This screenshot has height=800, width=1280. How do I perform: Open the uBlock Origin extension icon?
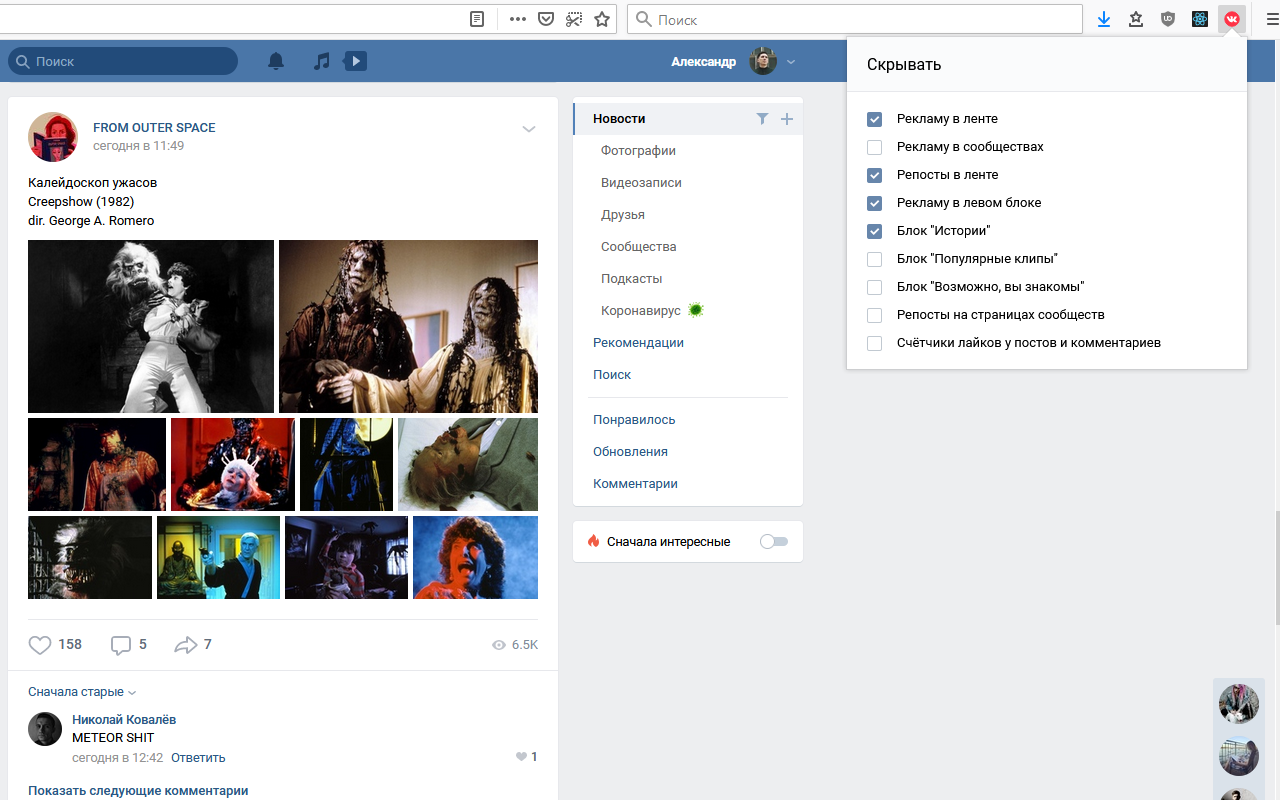pos(1168,19)
